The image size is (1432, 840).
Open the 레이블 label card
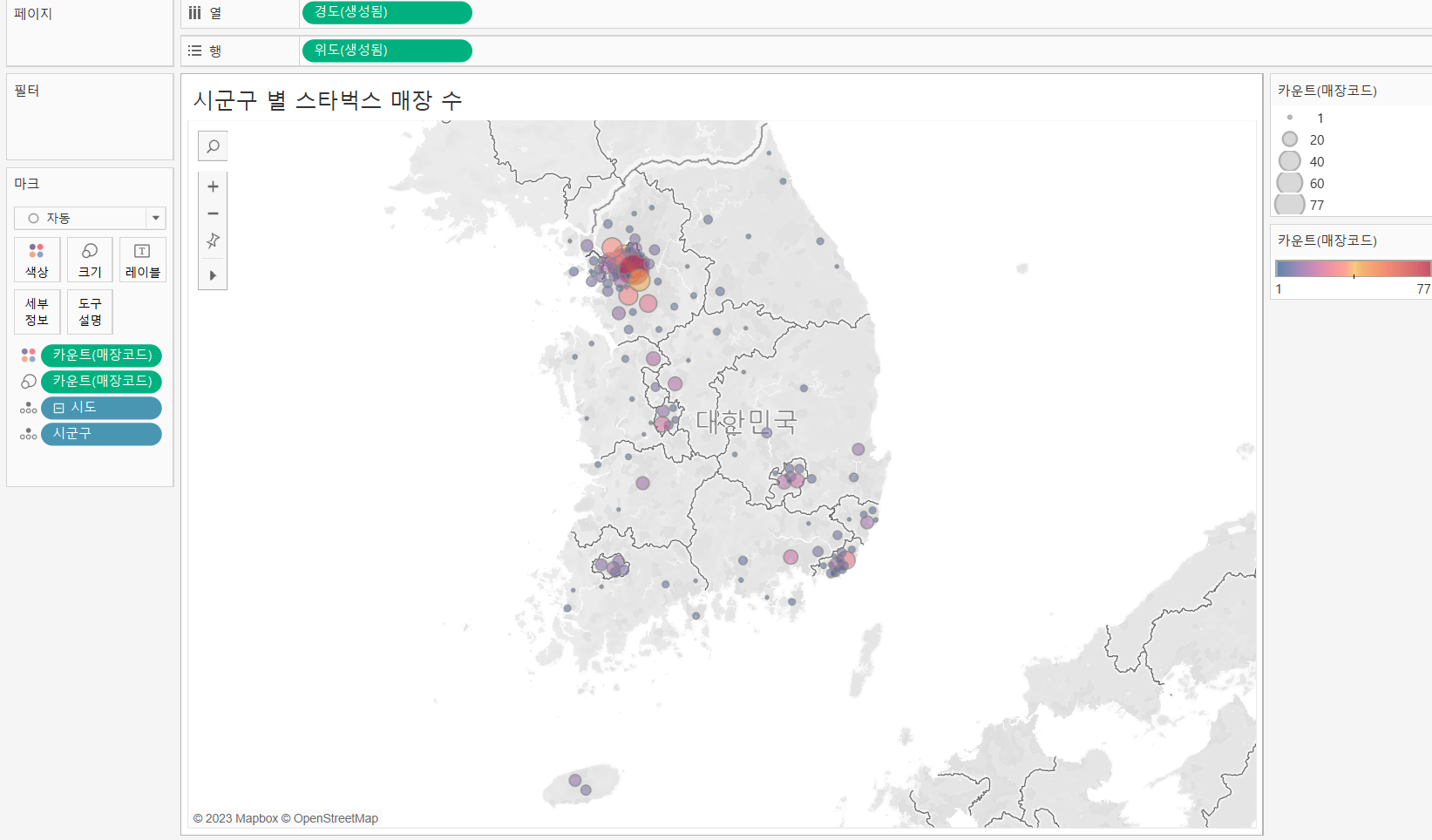[x=143, y=260]
